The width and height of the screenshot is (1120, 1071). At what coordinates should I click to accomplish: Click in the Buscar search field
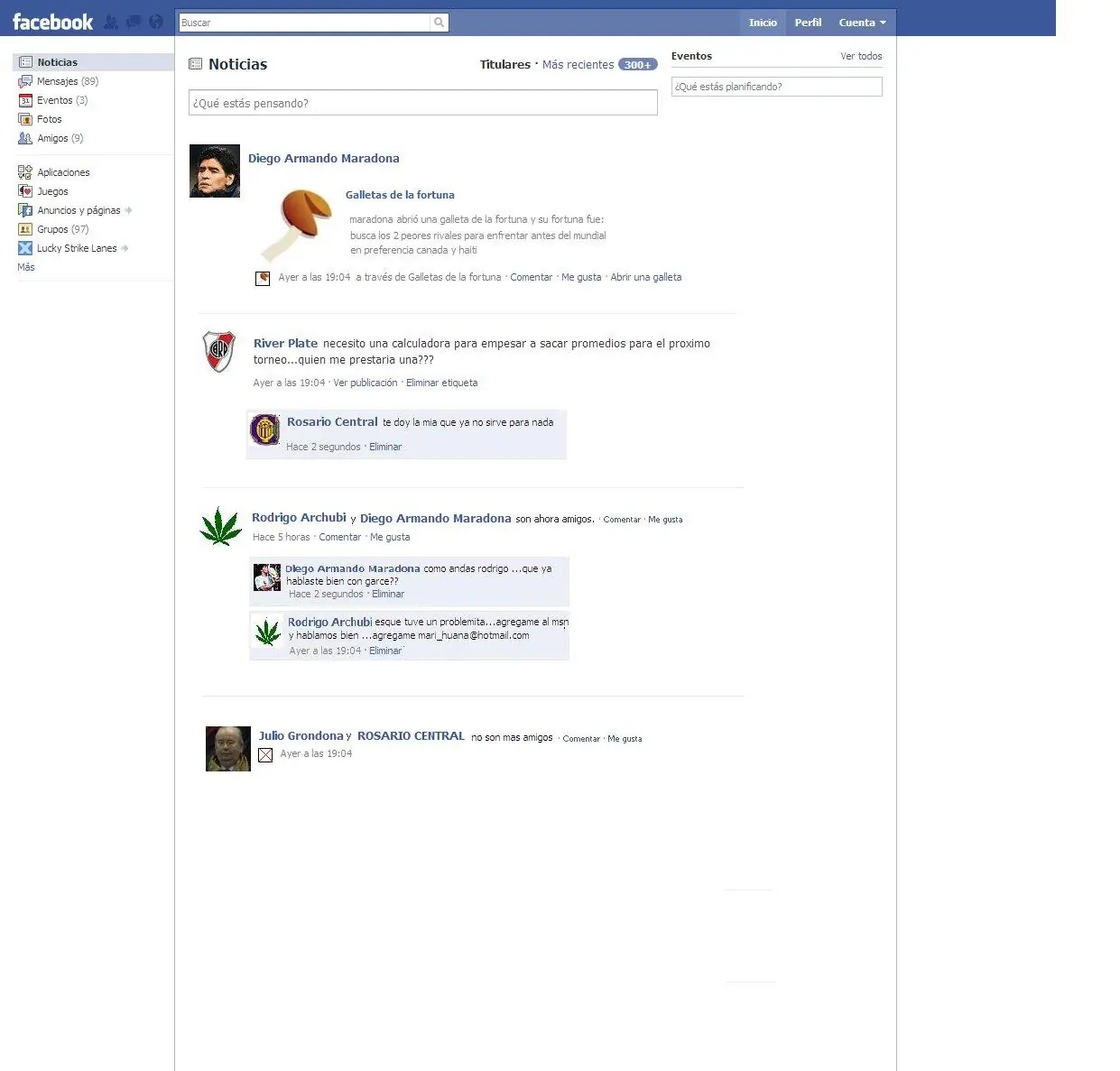(x=305, y=23)
